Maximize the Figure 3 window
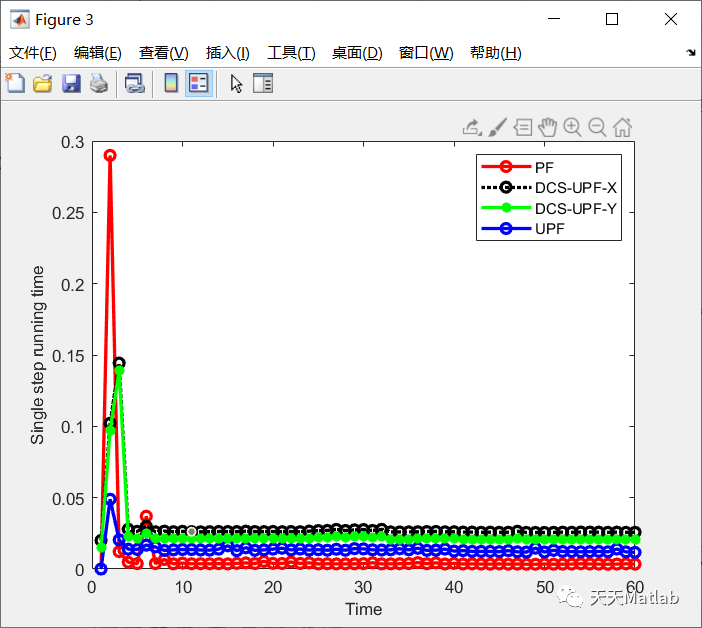Viewport: 702px width, 628px height. 612,19
